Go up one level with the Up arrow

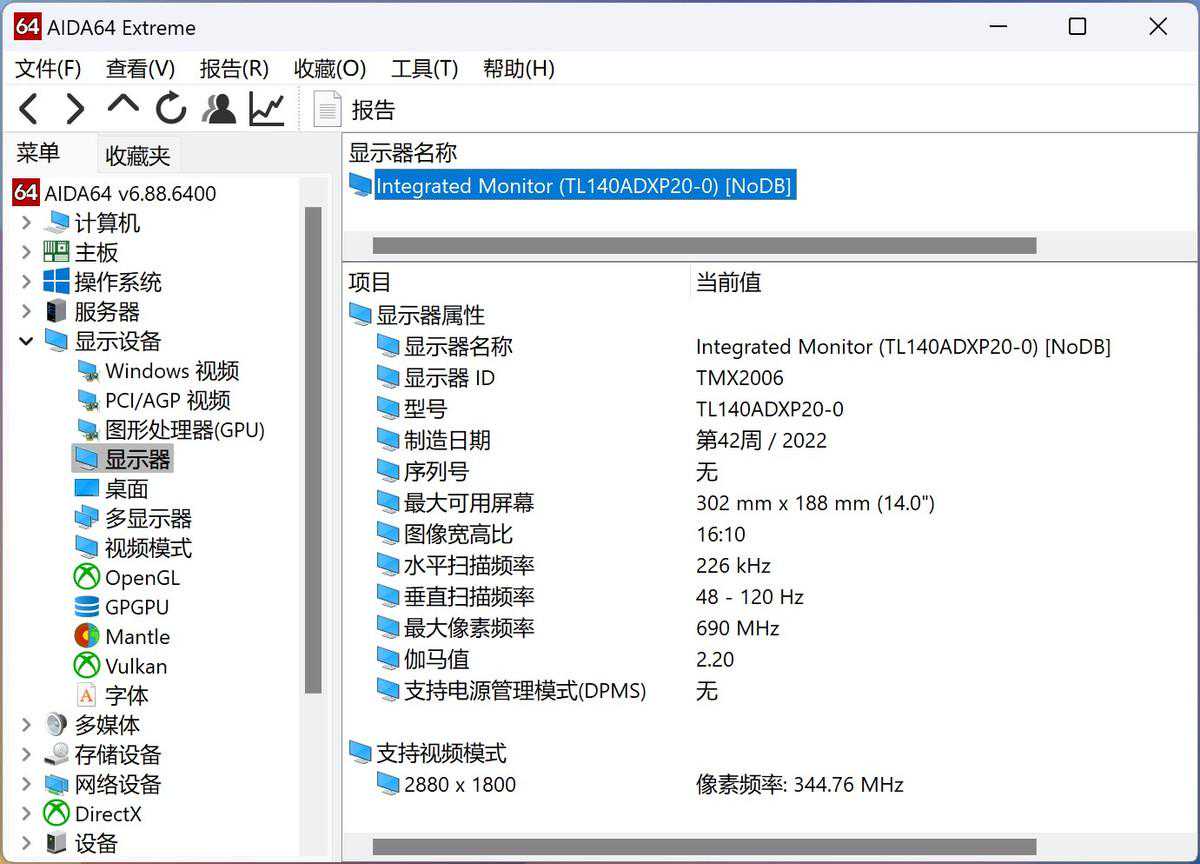123,106
